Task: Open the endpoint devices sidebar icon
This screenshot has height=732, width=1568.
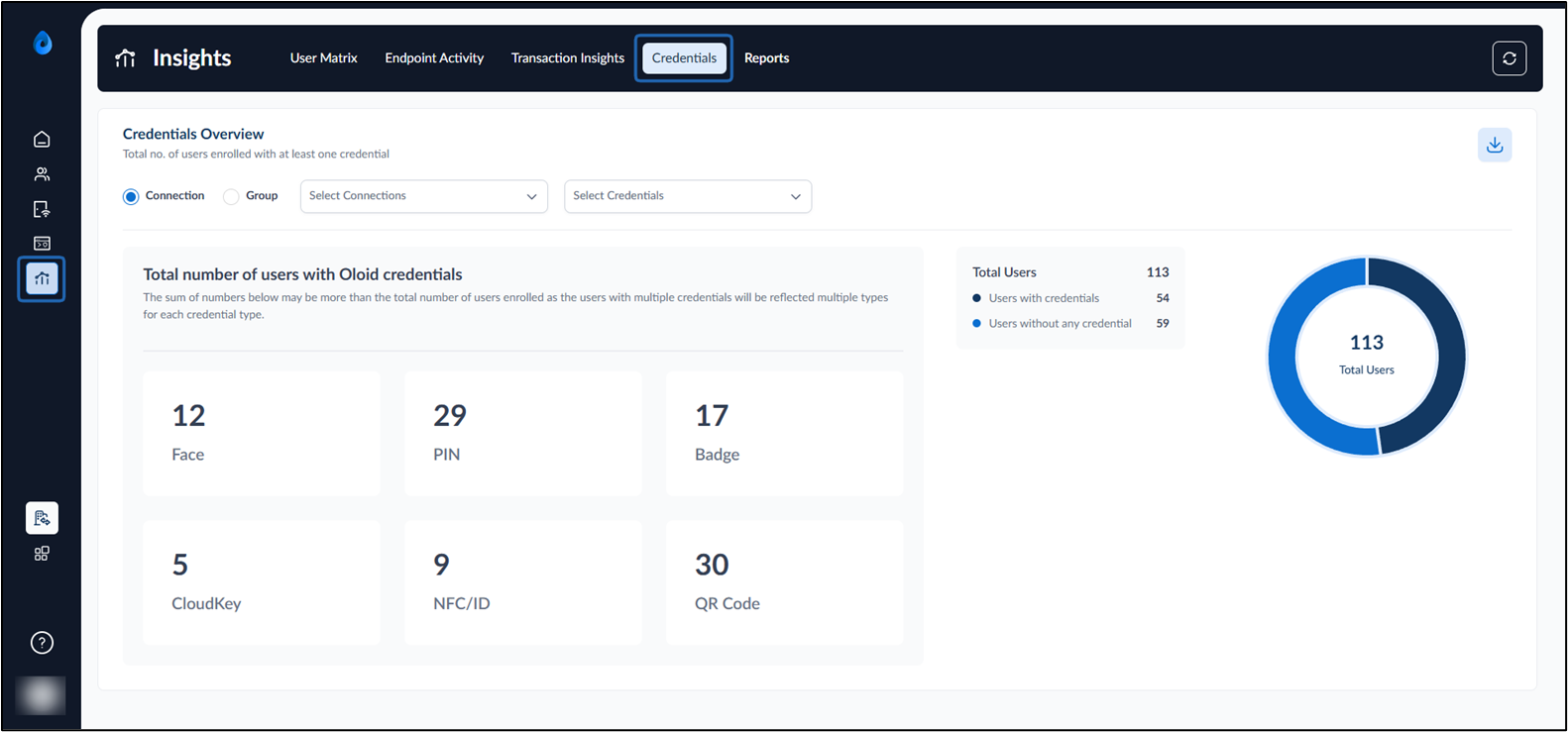Action: tap(42, 209)
